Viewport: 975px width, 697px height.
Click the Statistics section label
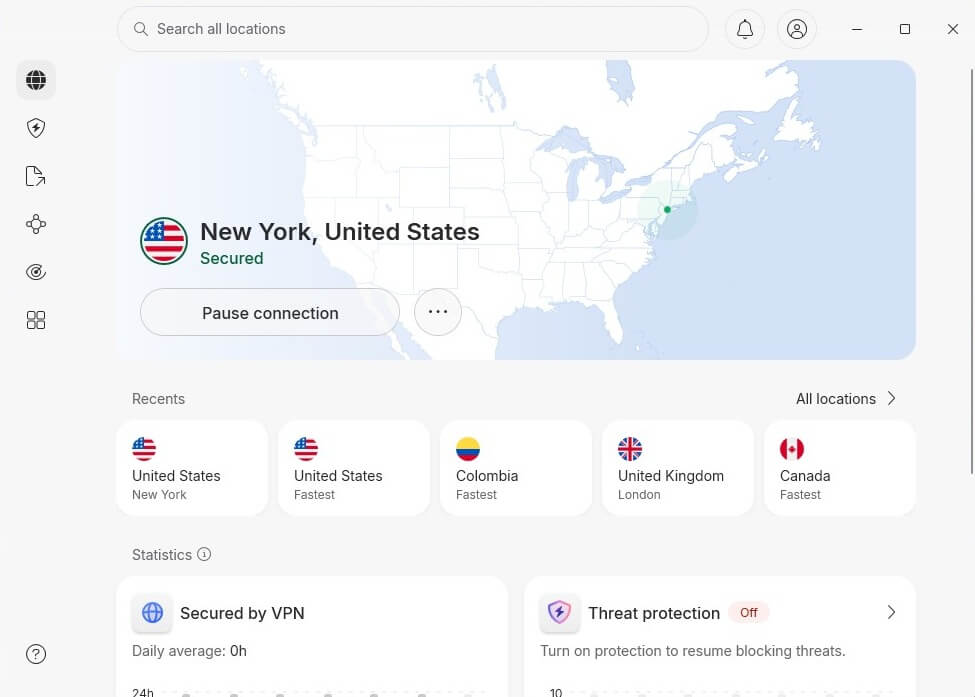click(x=162, y=555)
